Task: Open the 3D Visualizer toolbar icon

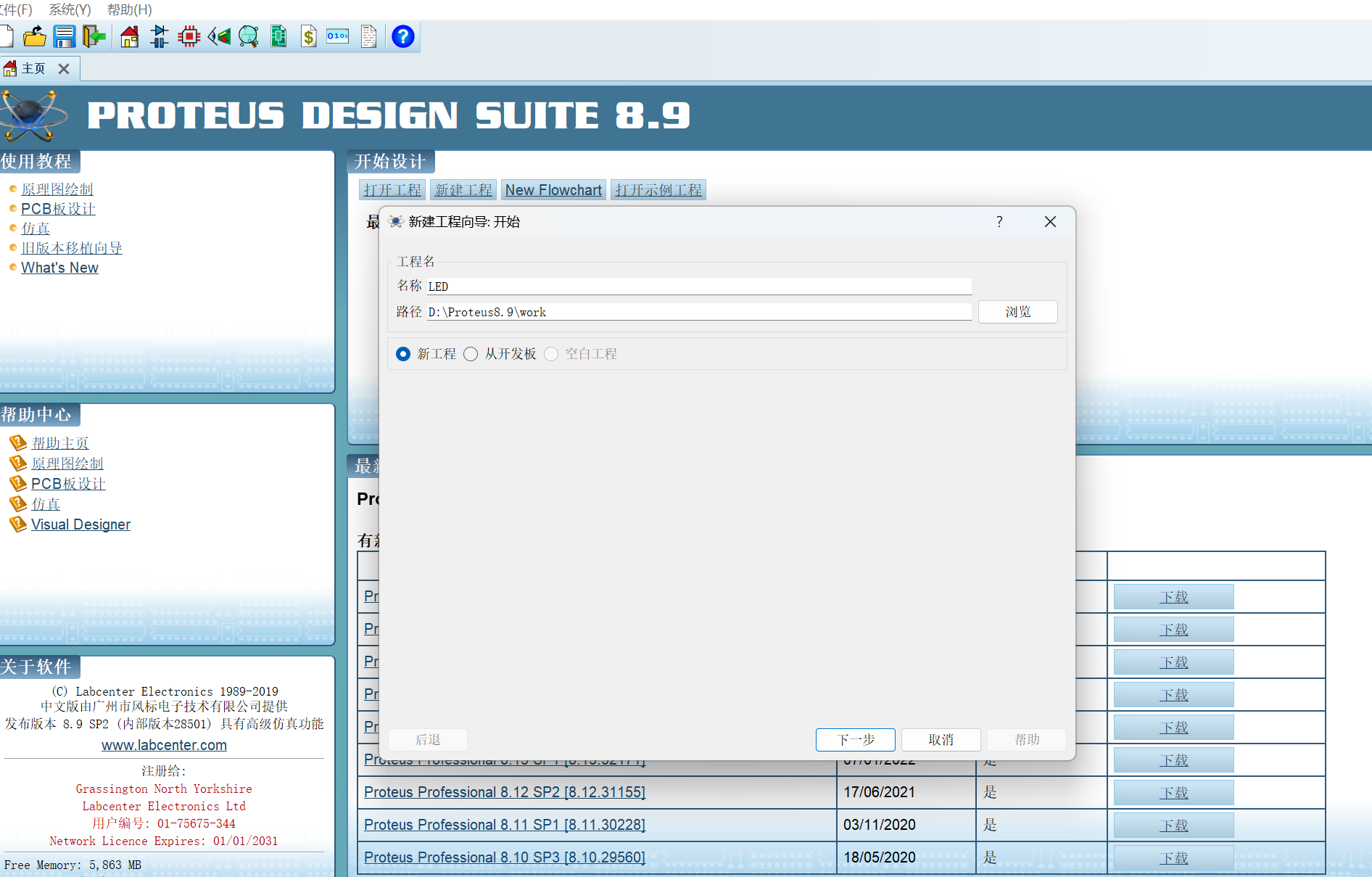Action: click(219, 36)
